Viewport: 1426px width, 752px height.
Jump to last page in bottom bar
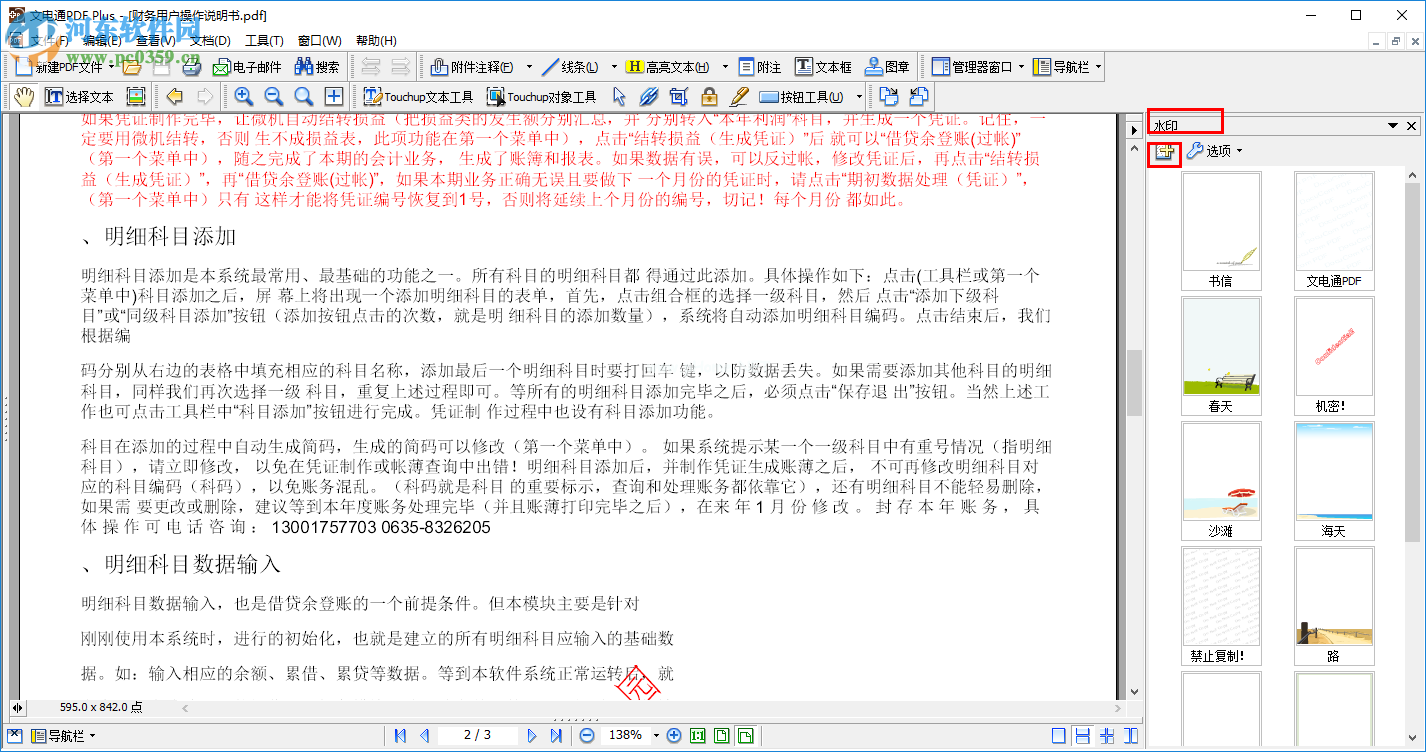pyautogui.click(x=556, y=735)
